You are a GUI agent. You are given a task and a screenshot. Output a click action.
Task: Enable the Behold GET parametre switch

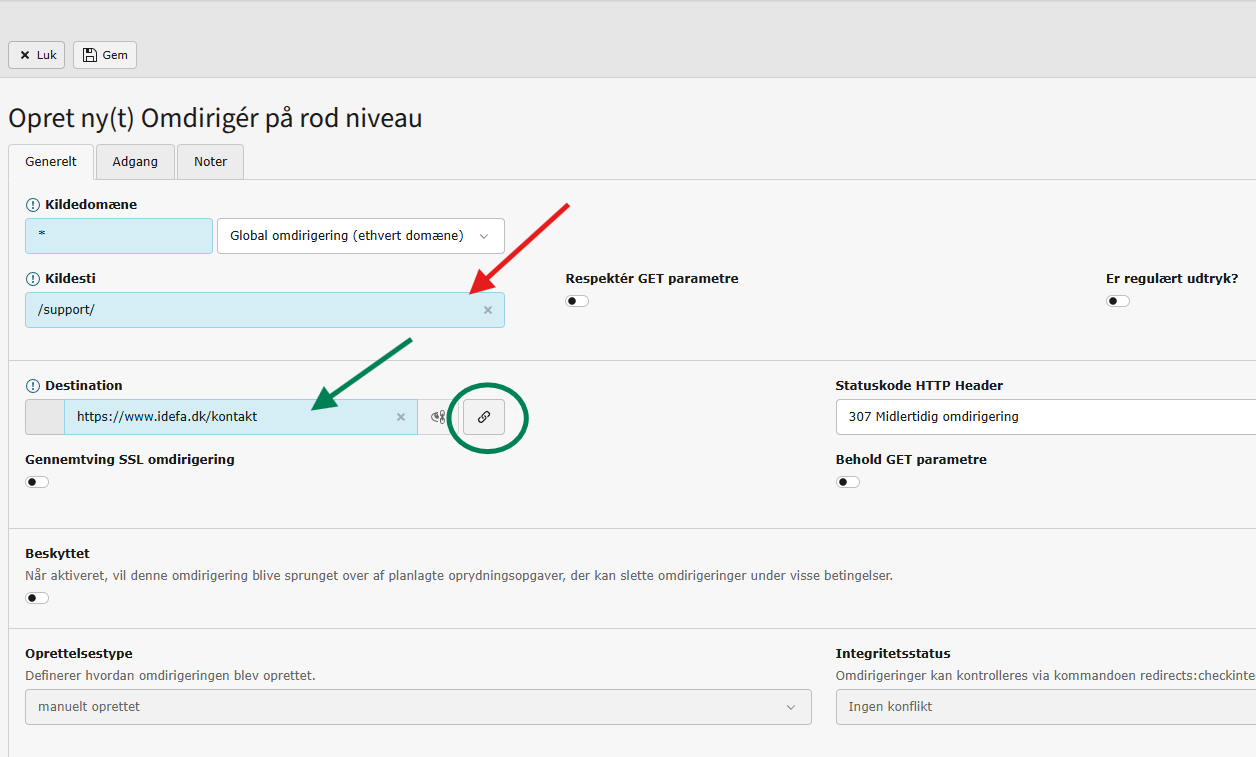click(x=848, y=482)
